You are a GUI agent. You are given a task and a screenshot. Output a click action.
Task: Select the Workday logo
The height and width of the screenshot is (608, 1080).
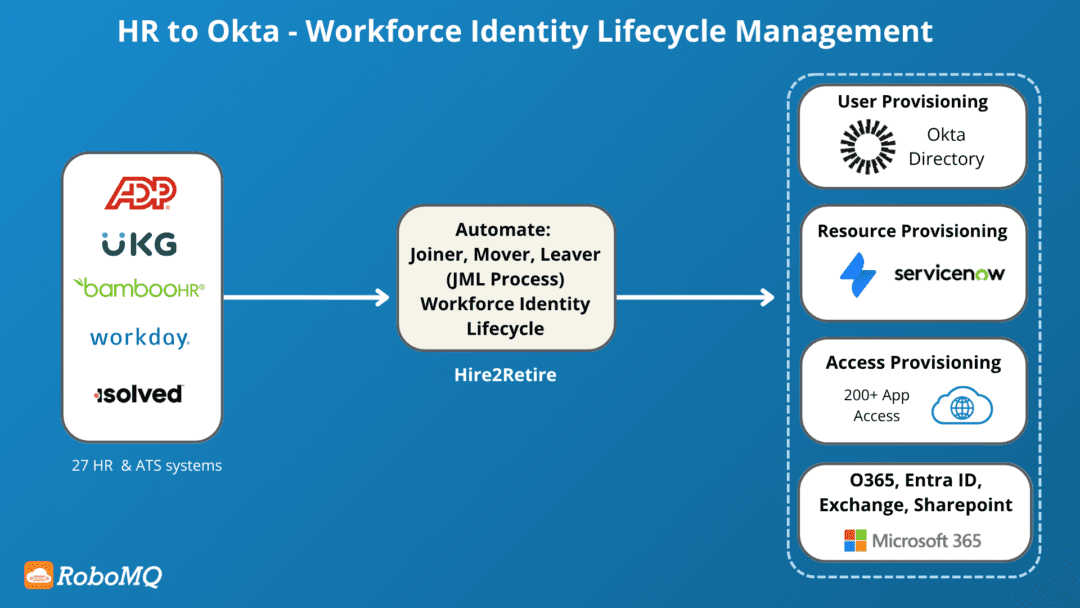coord(140,337)
